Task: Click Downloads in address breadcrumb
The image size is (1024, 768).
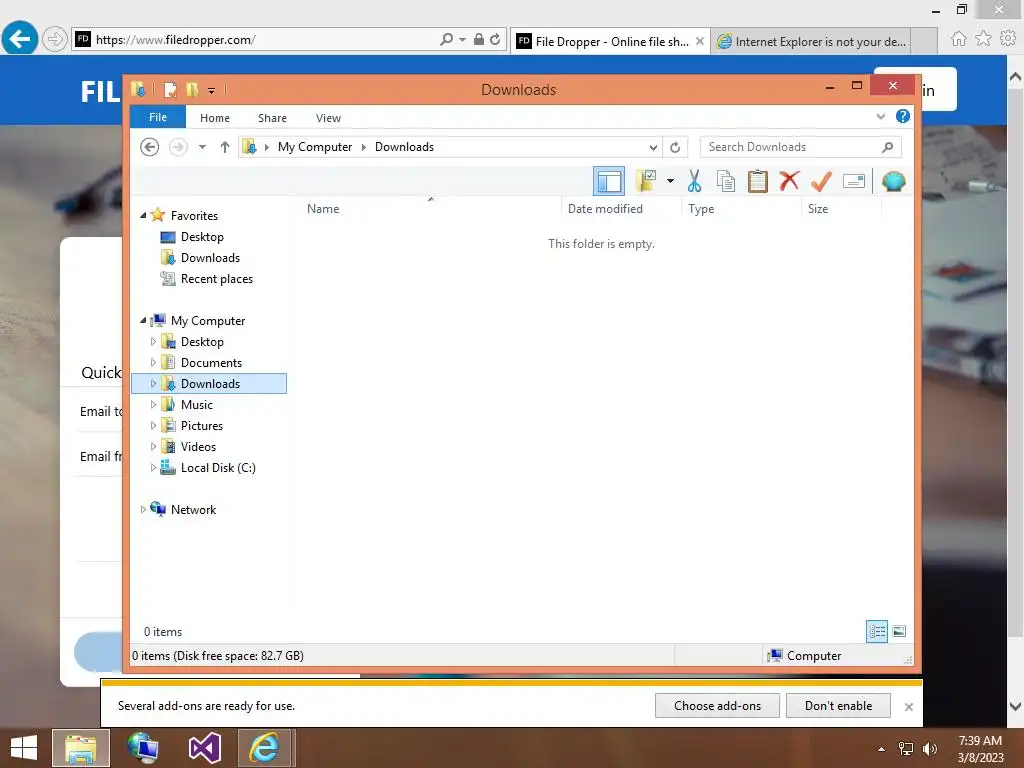Action: pos(404,147)
